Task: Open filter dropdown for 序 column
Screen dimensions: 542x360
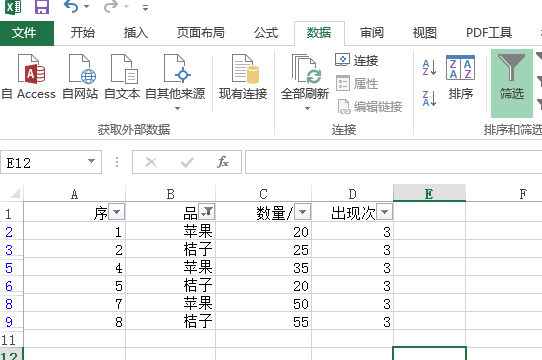Action: point(116,212)
